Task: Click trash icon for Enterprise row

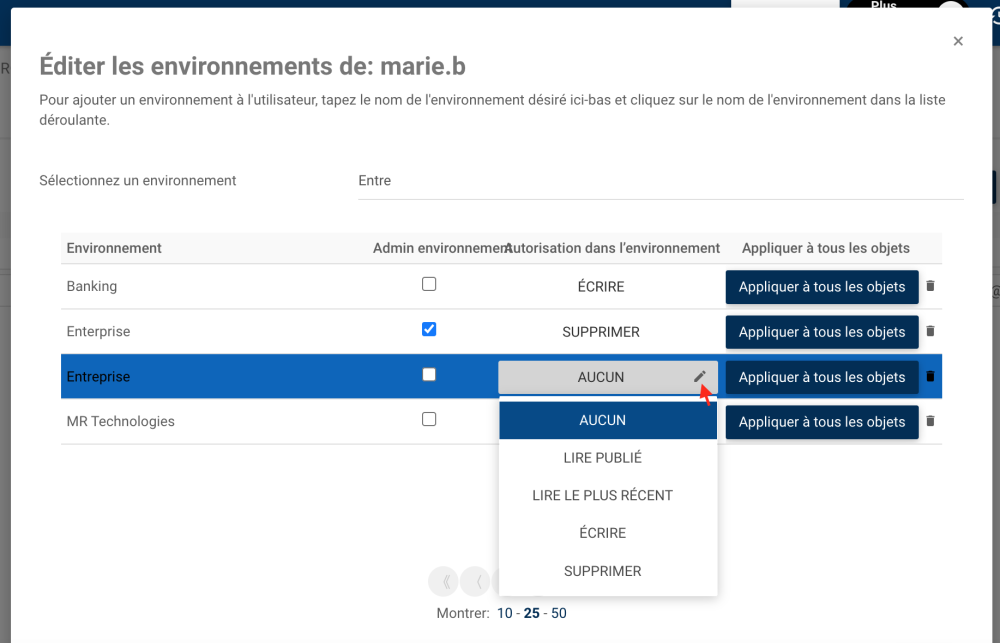Action: click(930, 331)
